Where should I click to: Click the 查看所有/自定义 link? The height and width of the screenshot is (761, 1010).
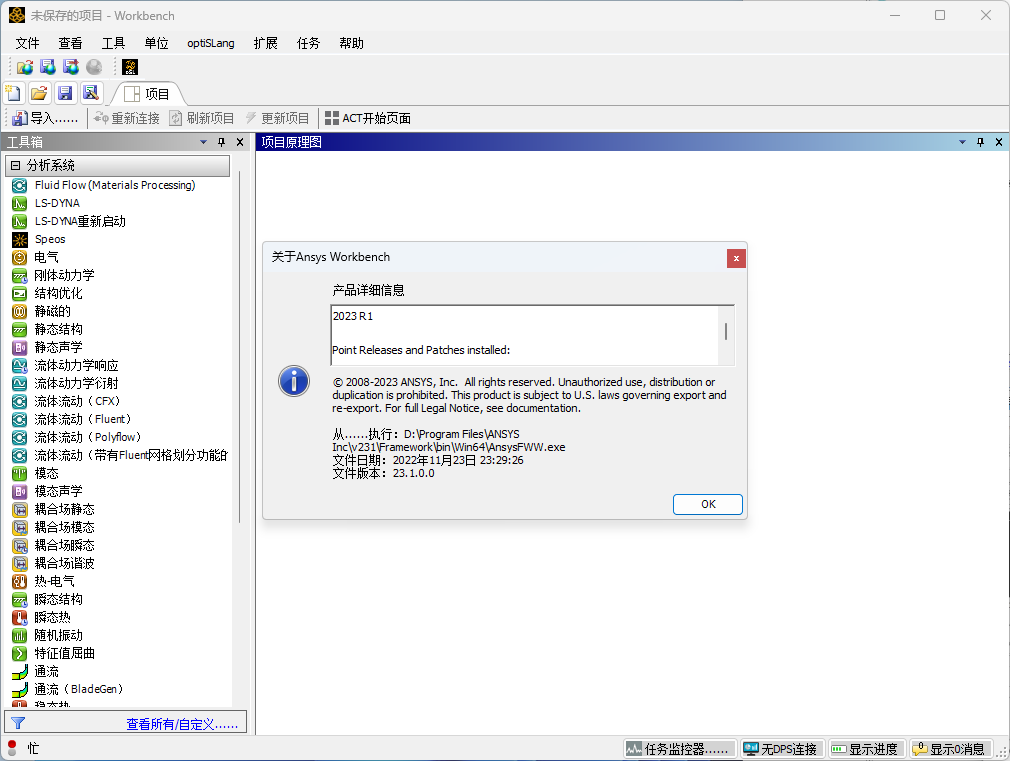click(182, 724)
